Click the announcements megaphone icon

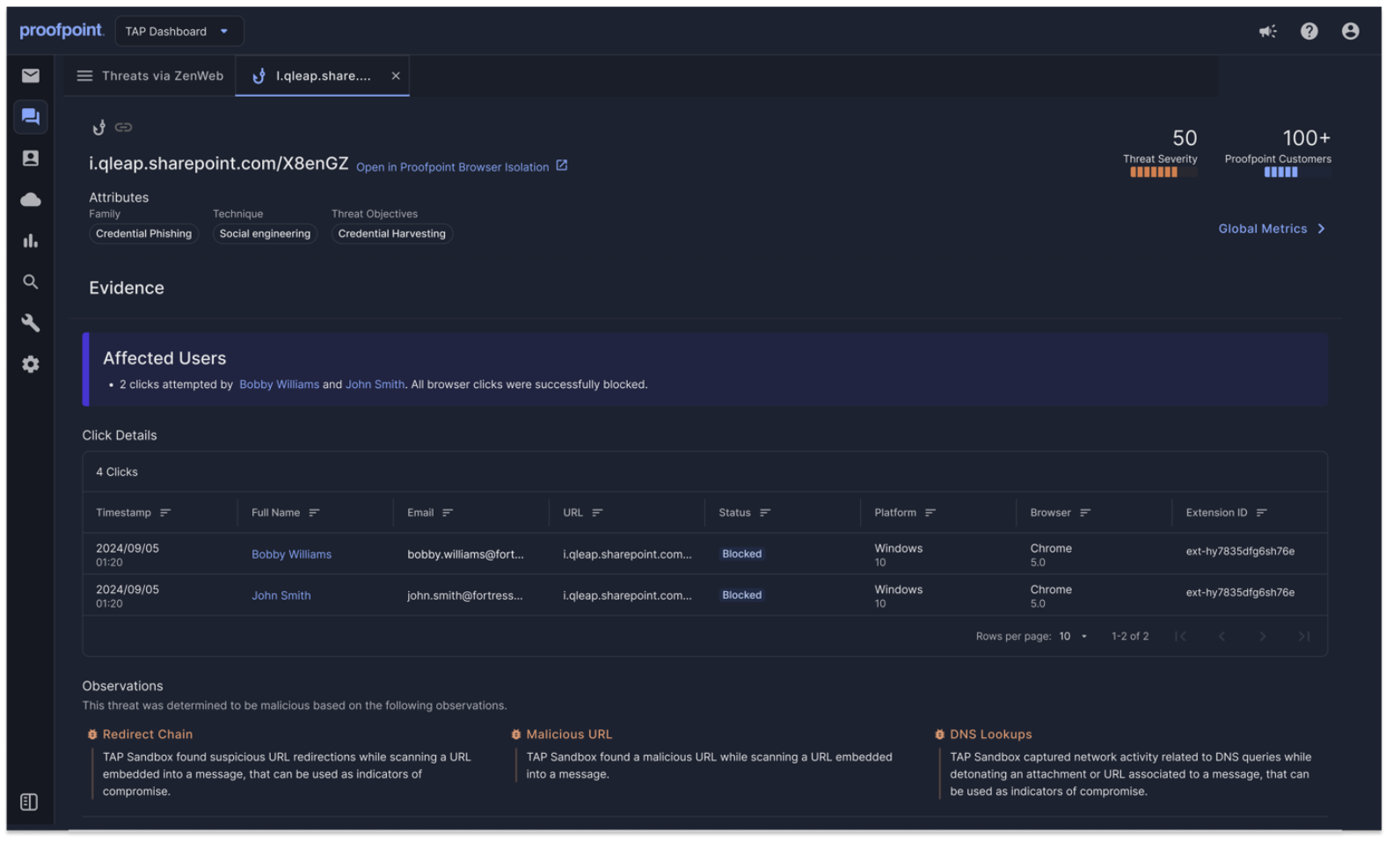[x=1268, y=32]
